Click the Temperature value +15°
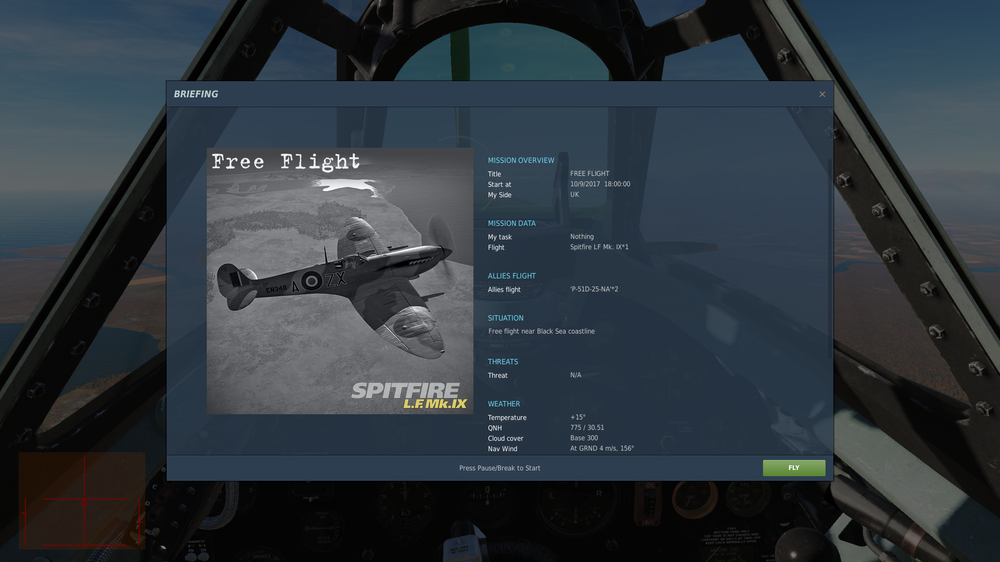 click(x=578, y=417)
